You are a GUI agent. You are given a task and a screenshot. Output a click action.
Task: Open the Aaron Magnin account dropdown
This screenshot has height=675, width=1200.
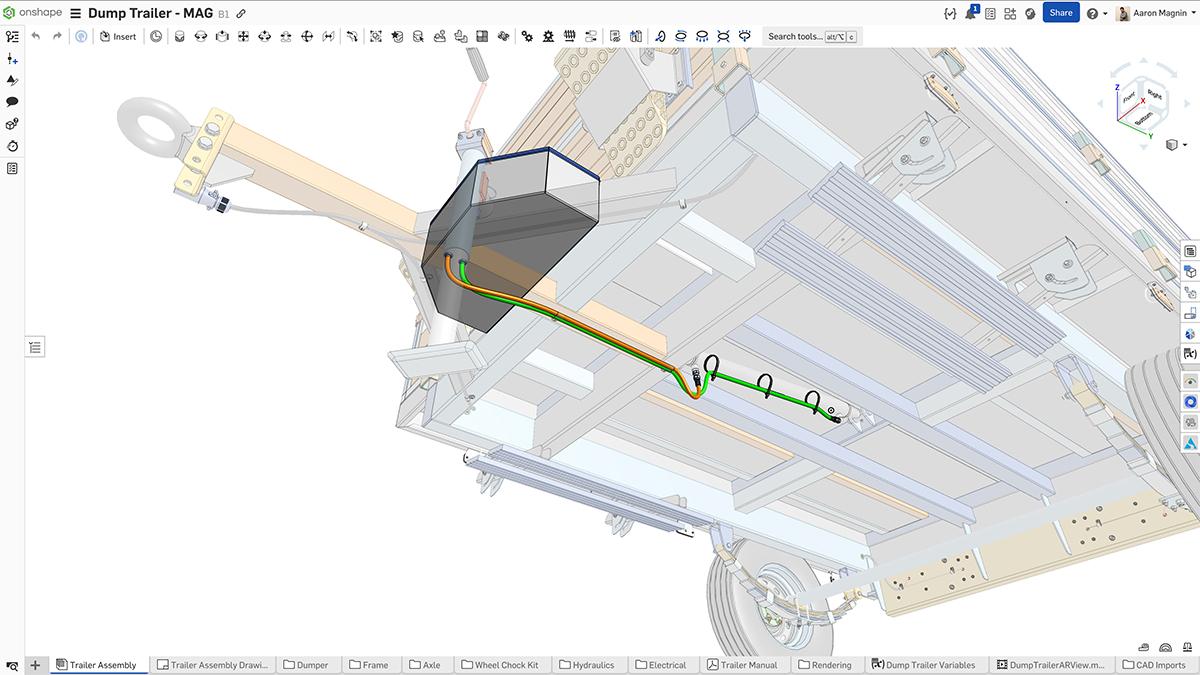pyautogui.click(x=1155, y=12)
